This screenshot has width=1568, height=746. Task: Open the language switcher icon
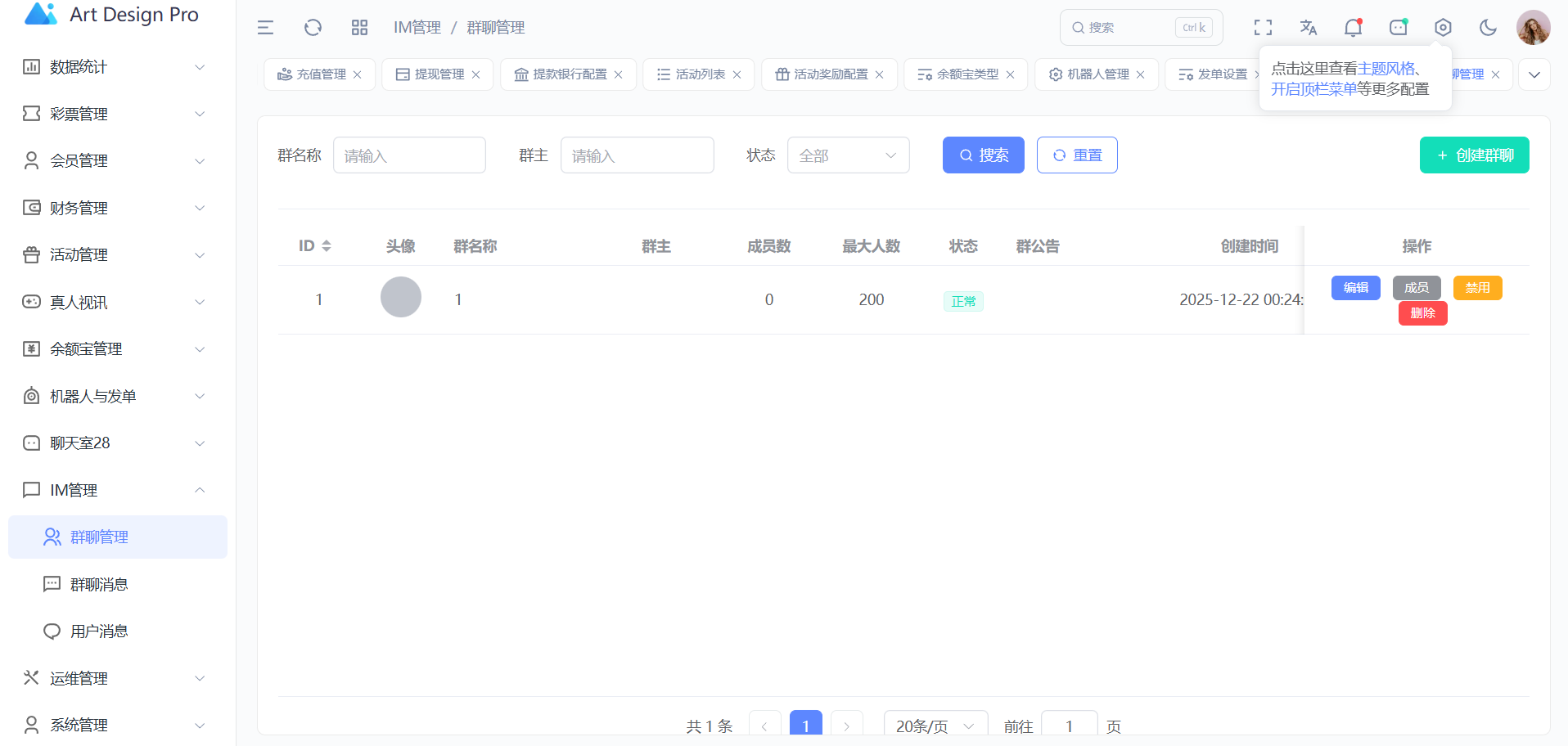[x=1308, y=28]
